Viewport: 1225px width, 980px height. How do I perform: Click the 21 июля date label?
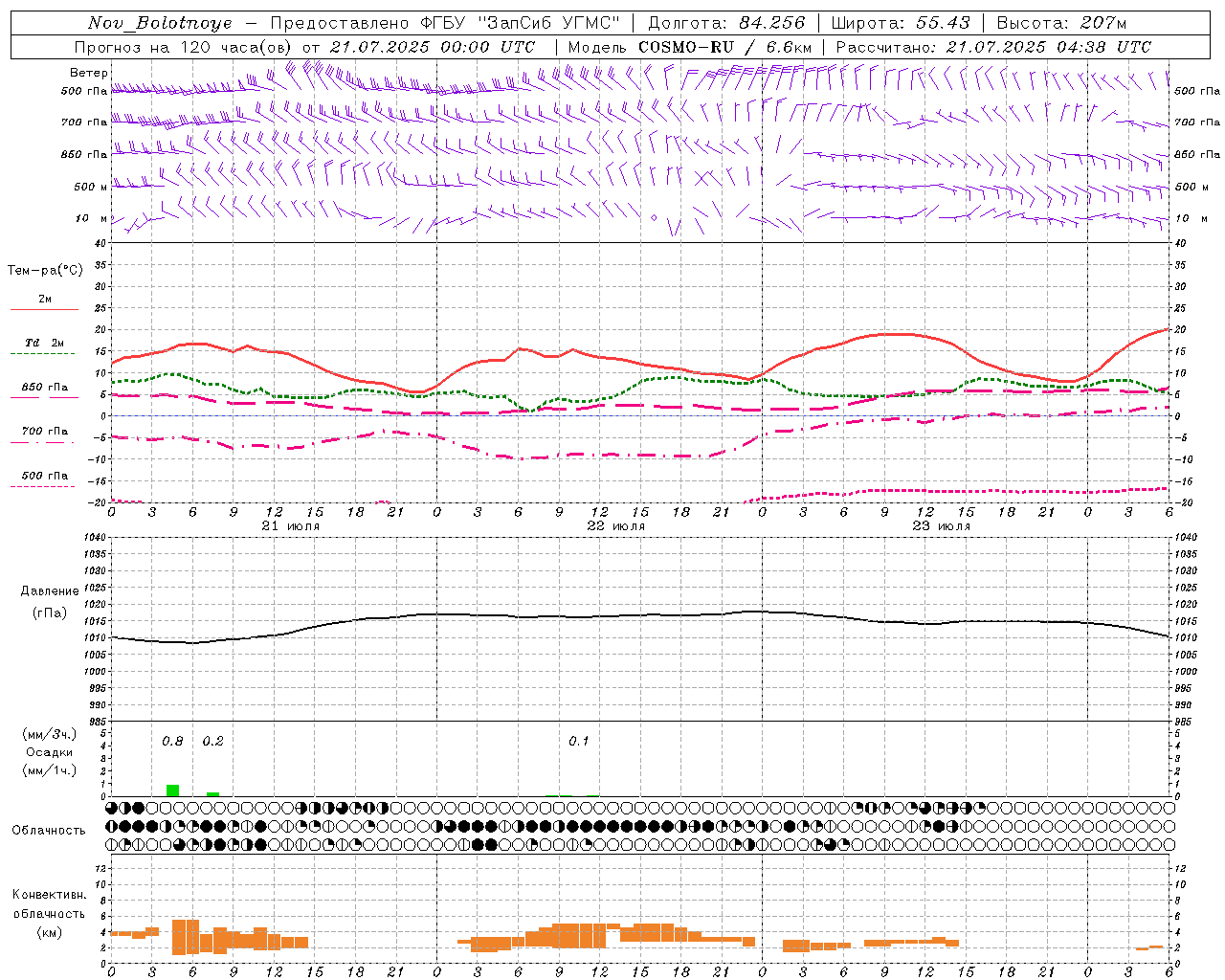tap(291, 526)
